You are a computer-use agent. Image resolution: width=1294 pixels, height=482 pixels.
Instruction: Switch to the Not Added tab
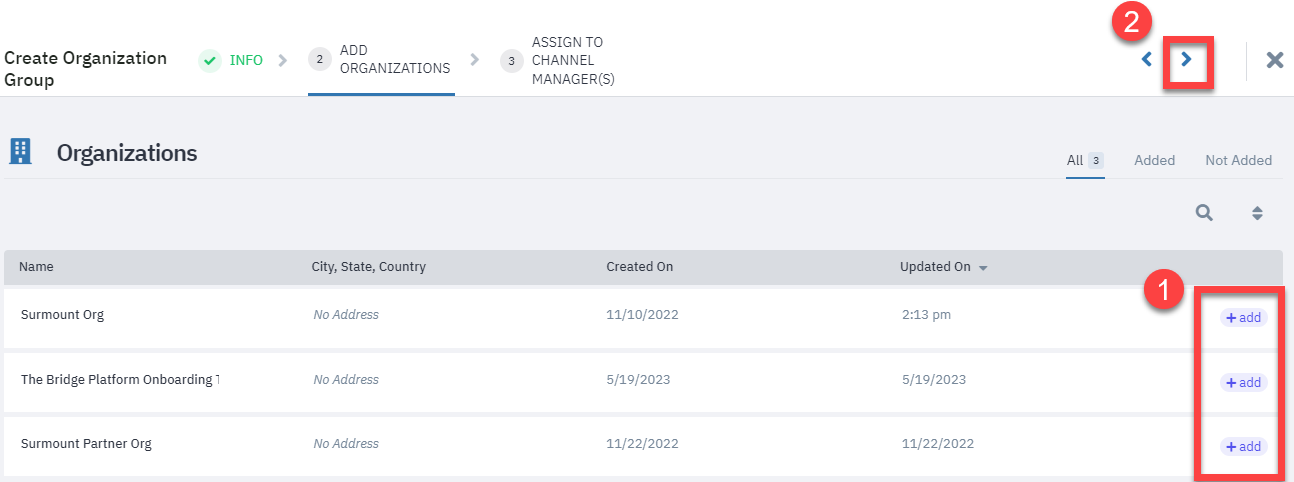click(x=1238, y=160)
